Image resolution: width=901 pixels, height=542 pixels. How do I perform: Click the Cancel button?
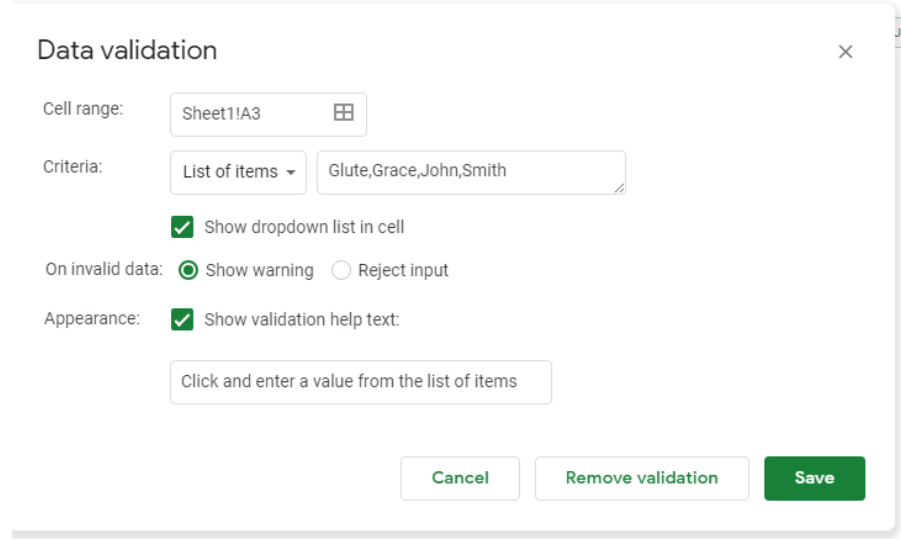(x=460, y=478)
